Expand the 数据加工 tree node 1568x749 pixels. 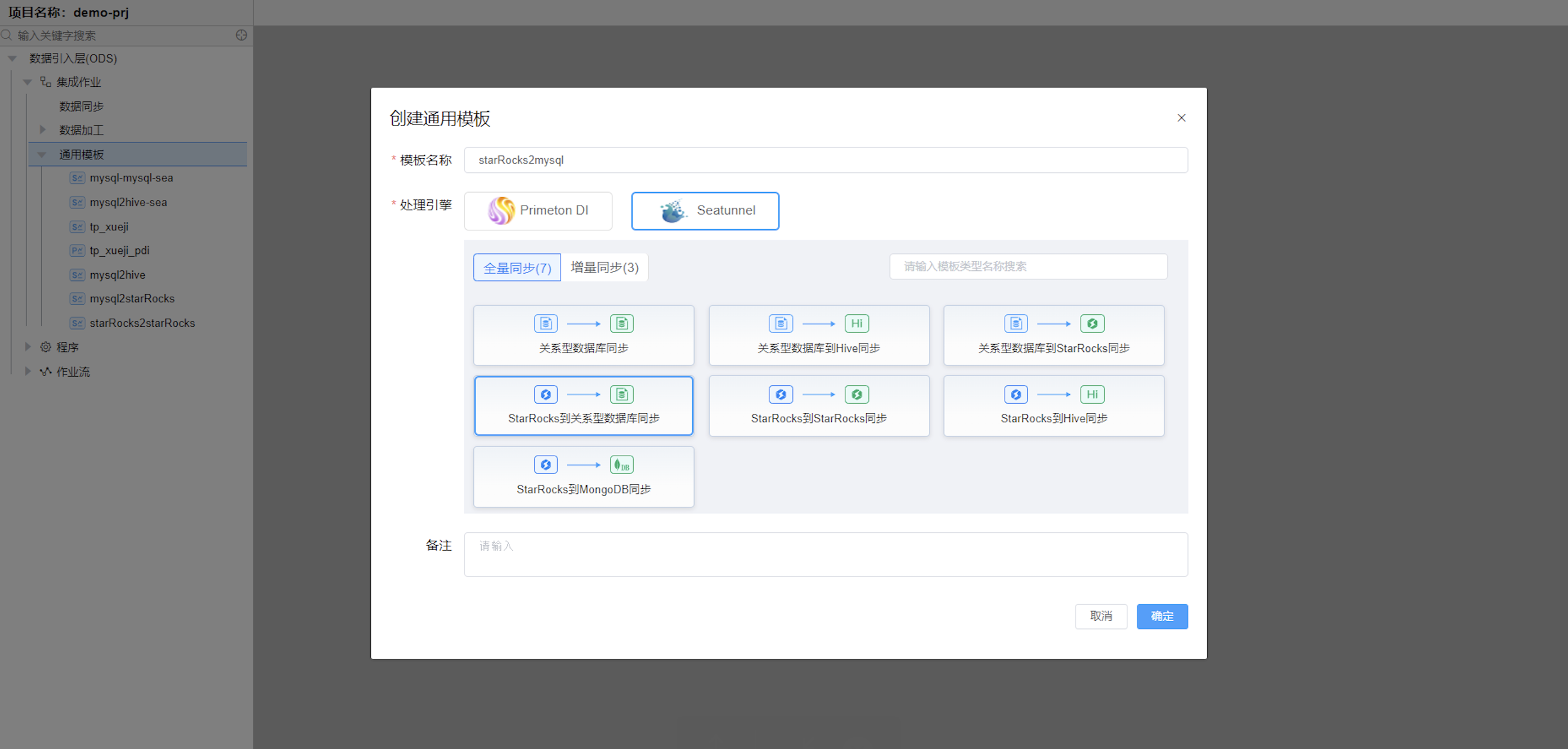43,130
